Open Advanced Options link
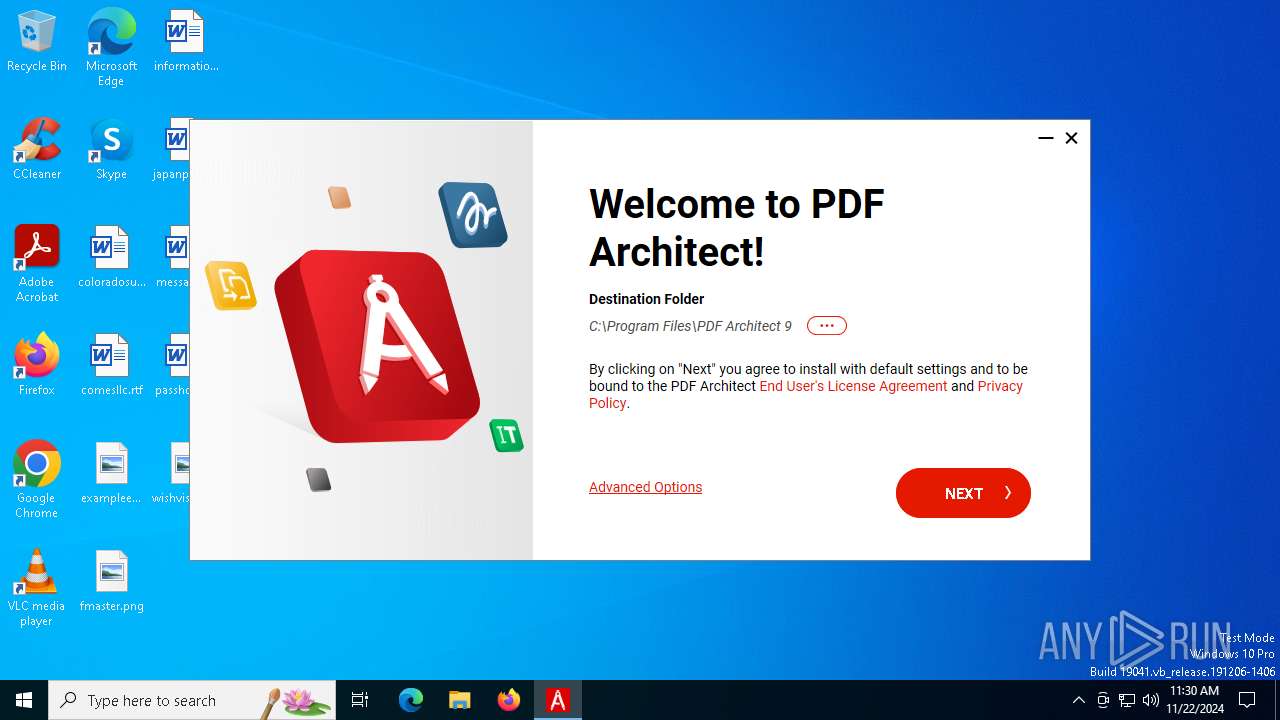Image resolution: width=1280 pixels, height=720 pixels. click(x=645, y=487)
